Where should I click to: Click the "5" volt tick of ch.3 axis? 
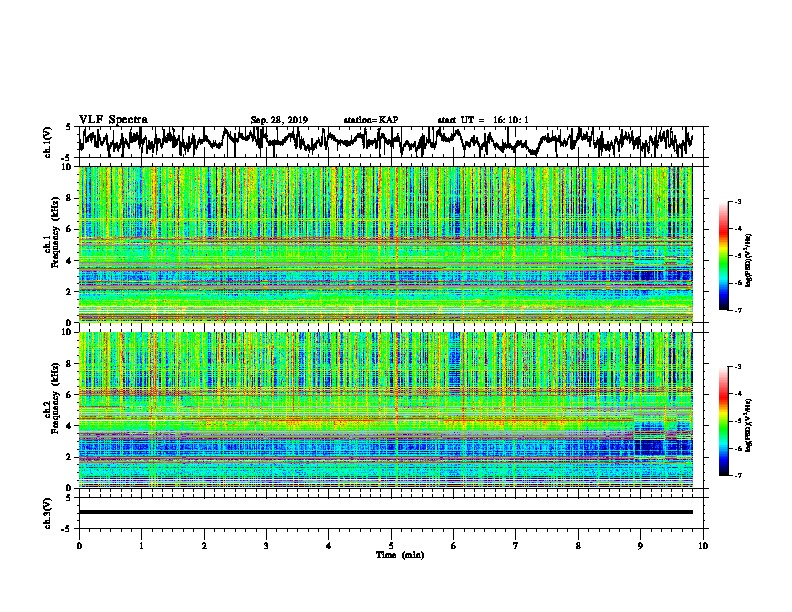click(68, 498)
